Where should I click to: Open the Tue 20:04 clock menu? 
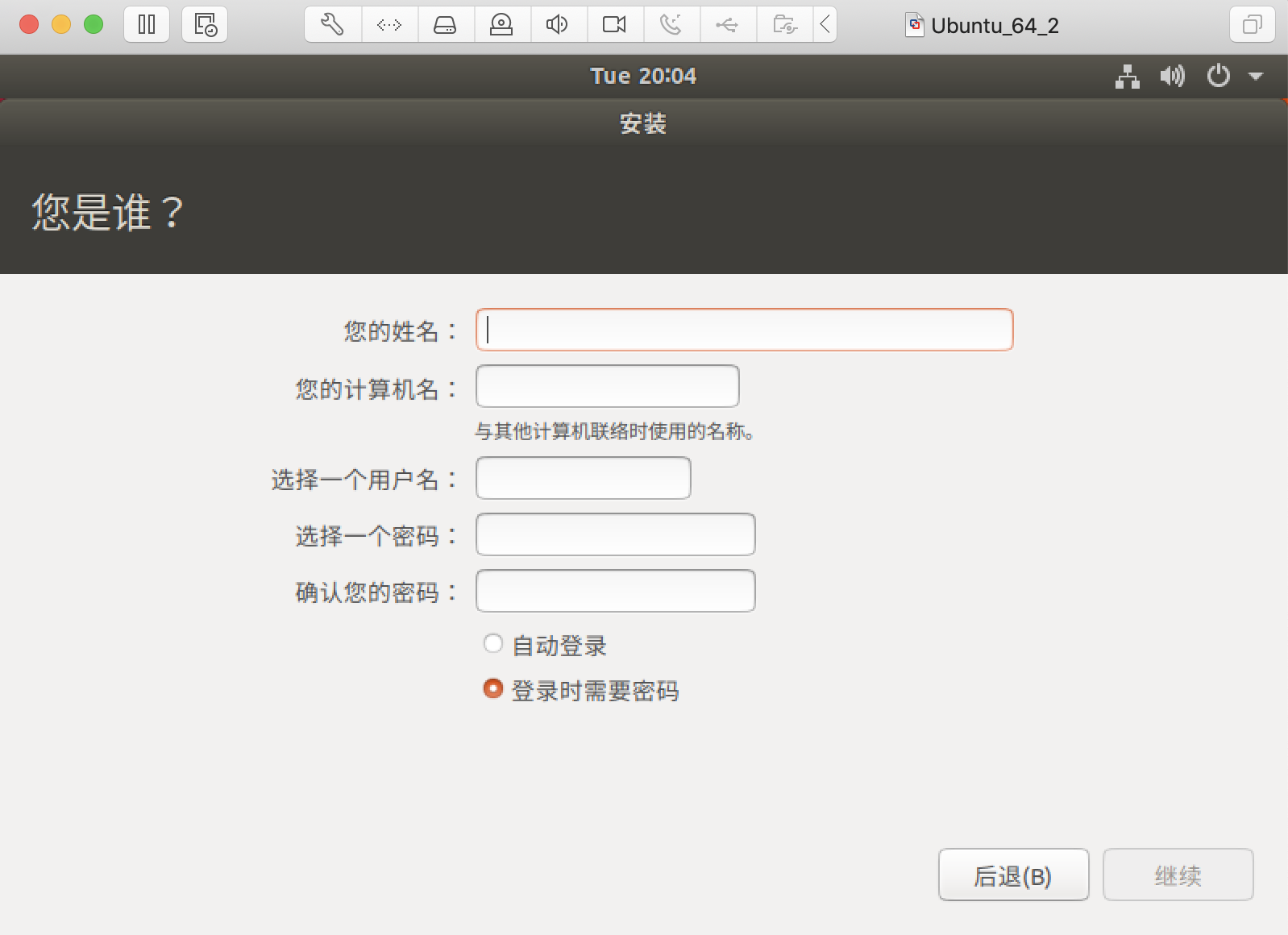643,76
